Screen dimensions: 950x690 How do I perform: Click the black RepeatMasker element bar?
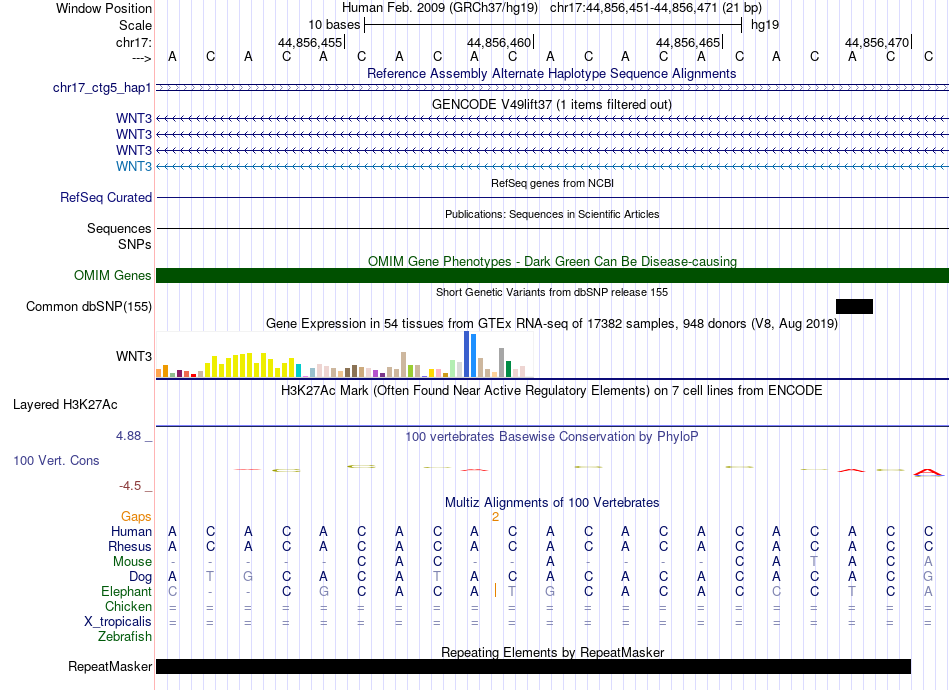533,666
